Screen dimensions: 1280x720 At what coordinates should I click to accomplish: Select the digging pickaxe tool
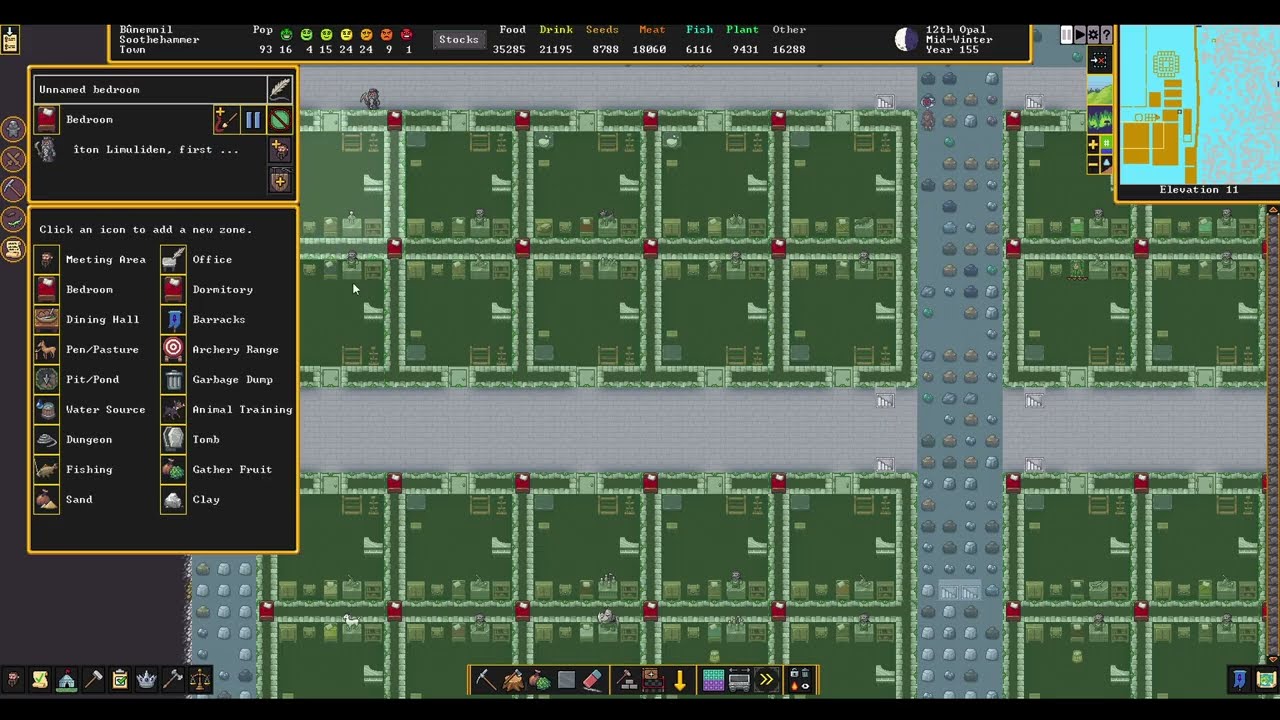click(x=485, y=680)
